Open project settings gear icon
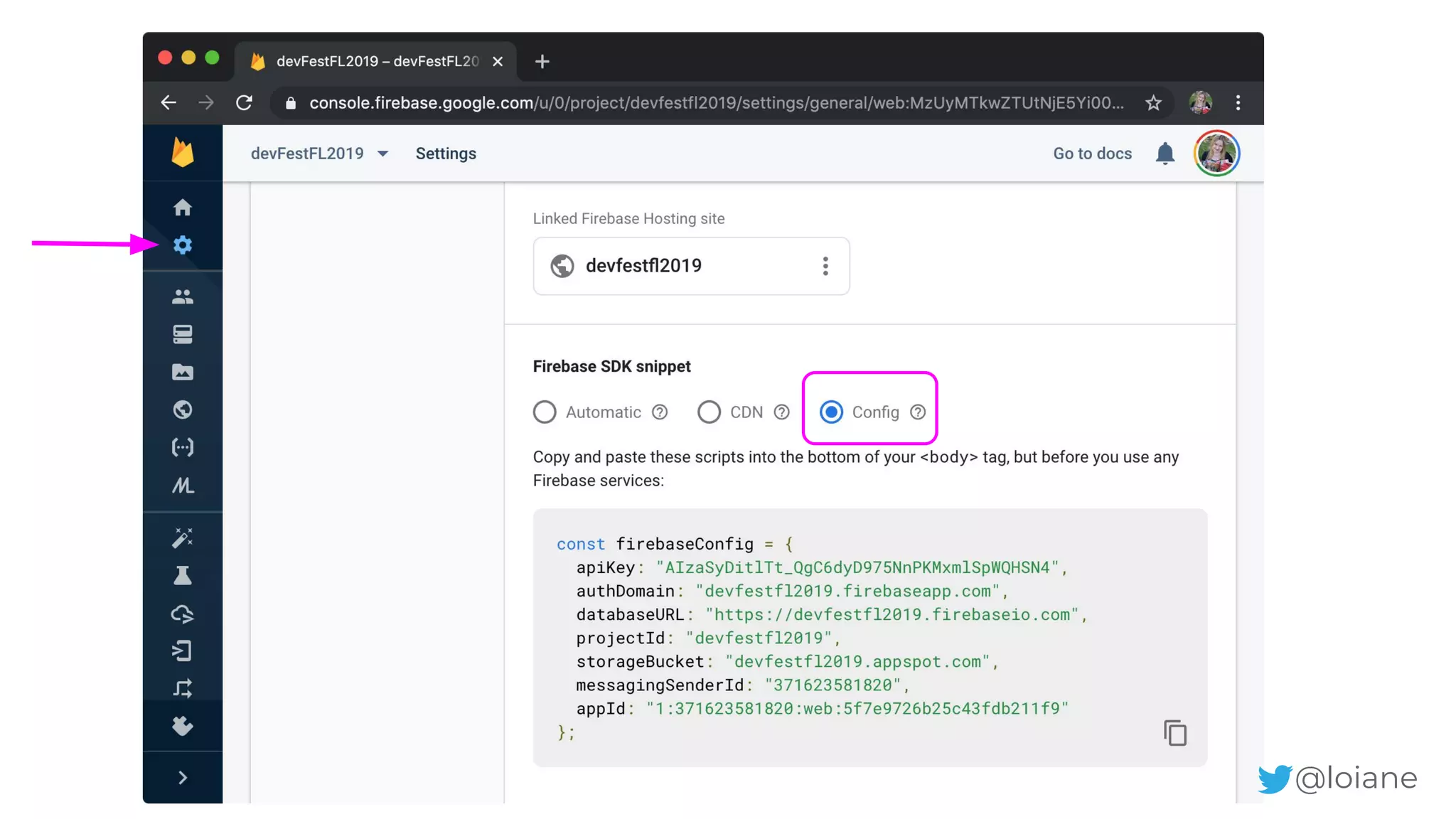 coord(183,245)
